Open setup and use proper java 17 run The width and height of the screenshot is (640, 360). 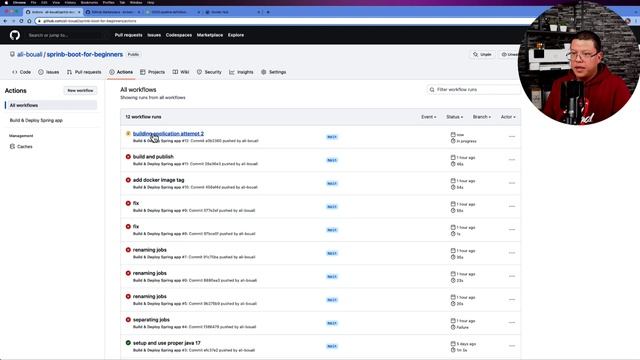[167, 343]
